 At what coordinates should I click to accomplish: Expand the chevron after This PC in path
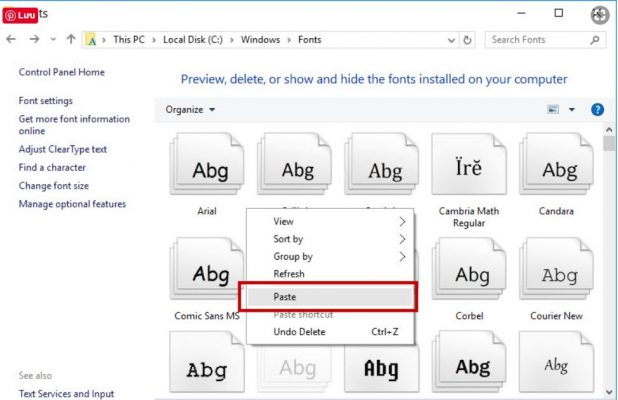154,40
